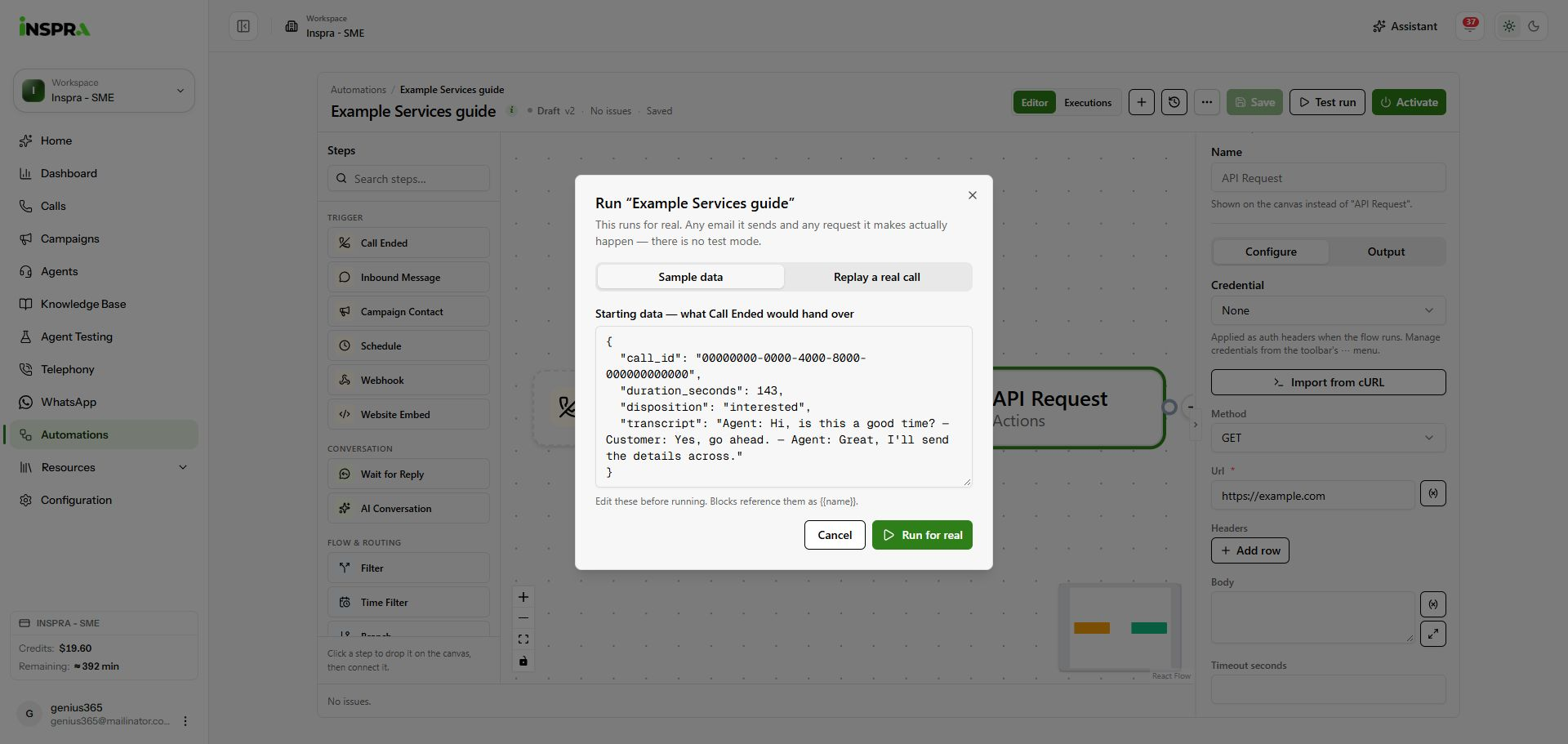Insert variable in the Url field
Image resolution: width=1568 pixels, height=744 pixels.
pos(1433,493)
